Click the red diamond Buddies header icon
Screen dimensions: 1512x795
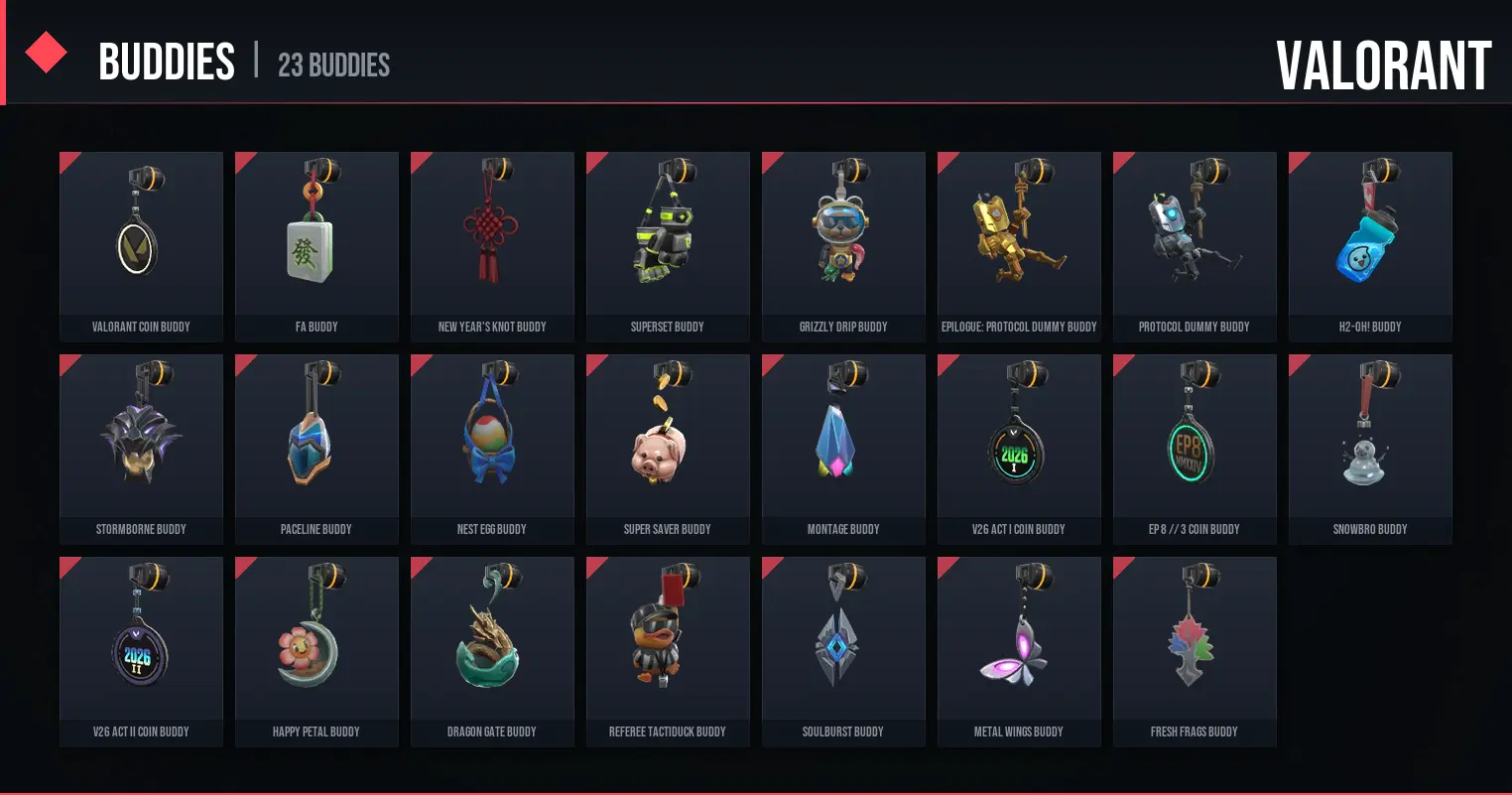pos(46,53)
